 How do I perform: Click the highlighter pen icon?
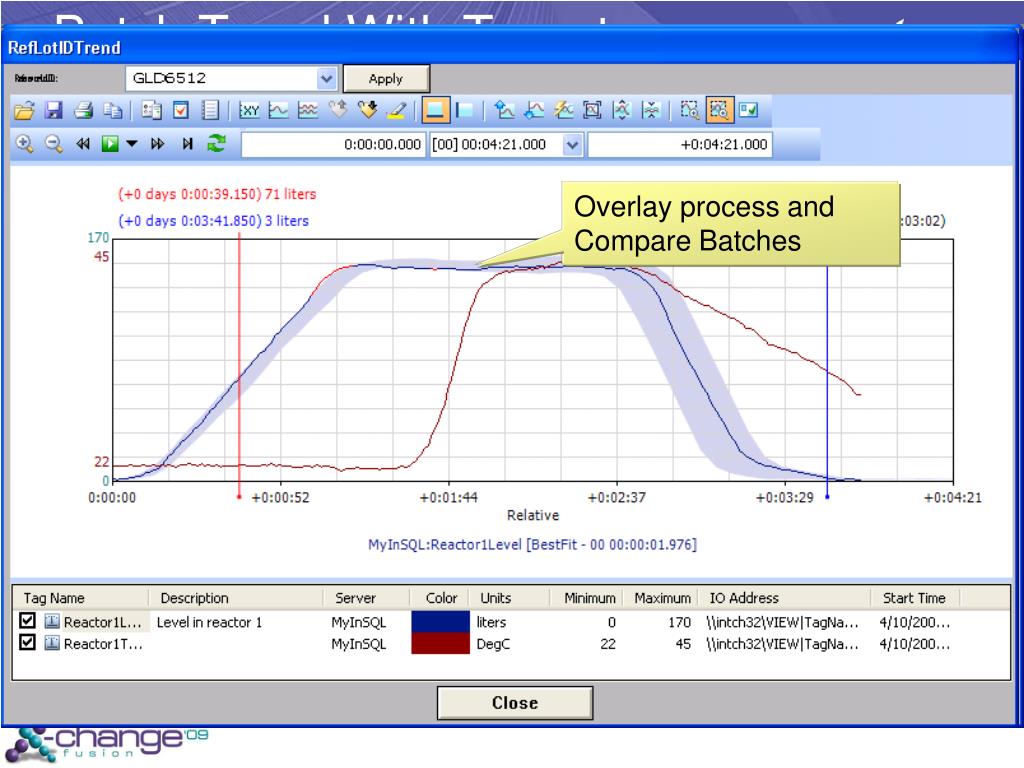[396, 110]
